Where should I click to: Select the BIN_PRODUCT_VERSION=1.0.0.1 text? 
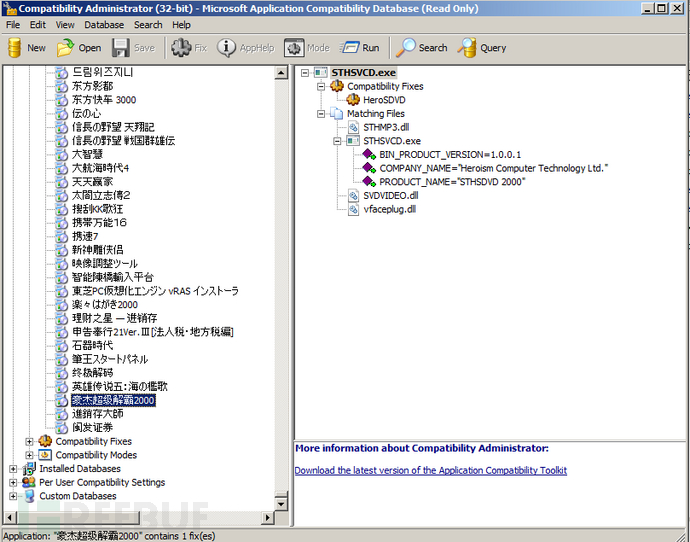[x=450, y=154]
